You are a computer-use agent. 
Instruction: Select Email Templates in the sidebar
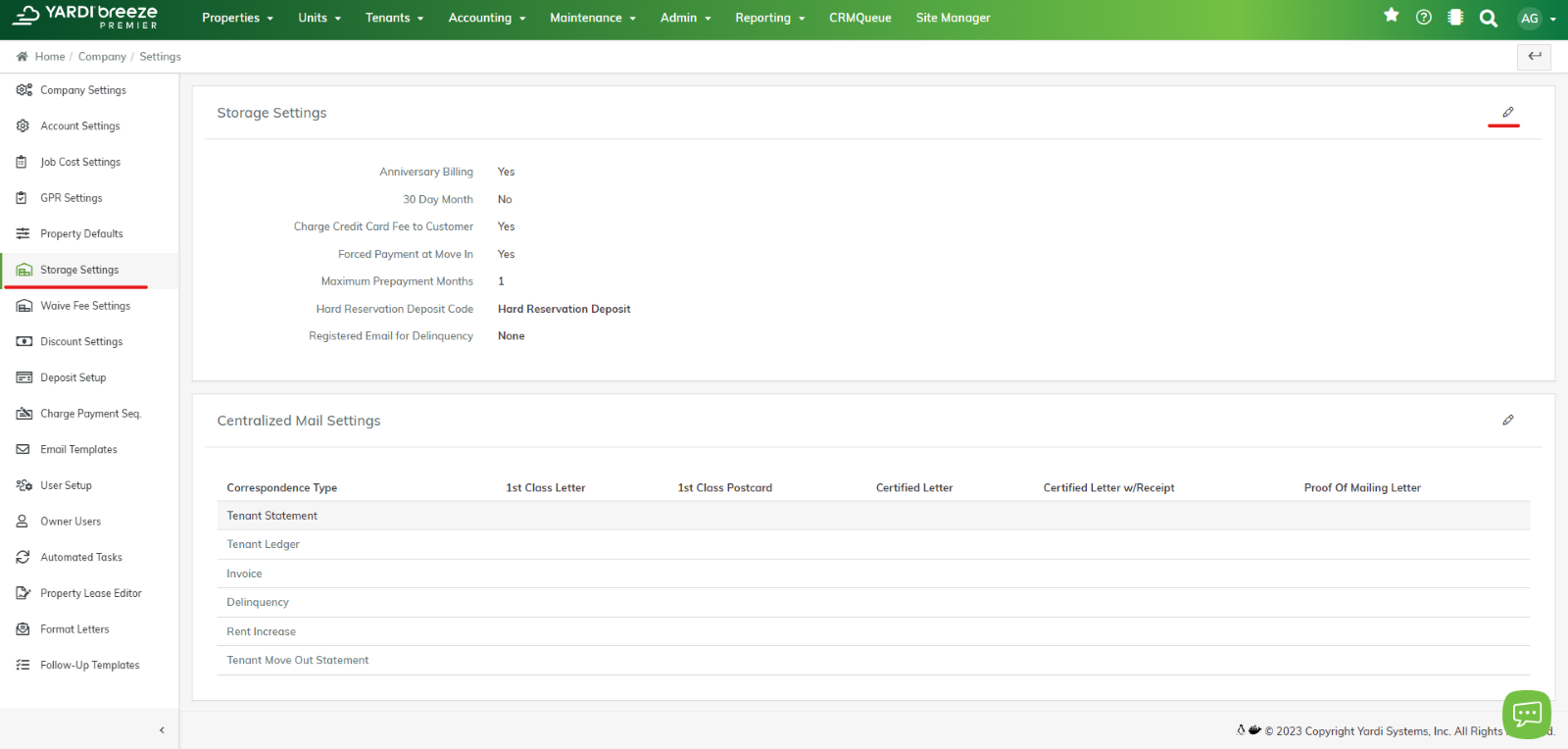click(x=78, y=450)
